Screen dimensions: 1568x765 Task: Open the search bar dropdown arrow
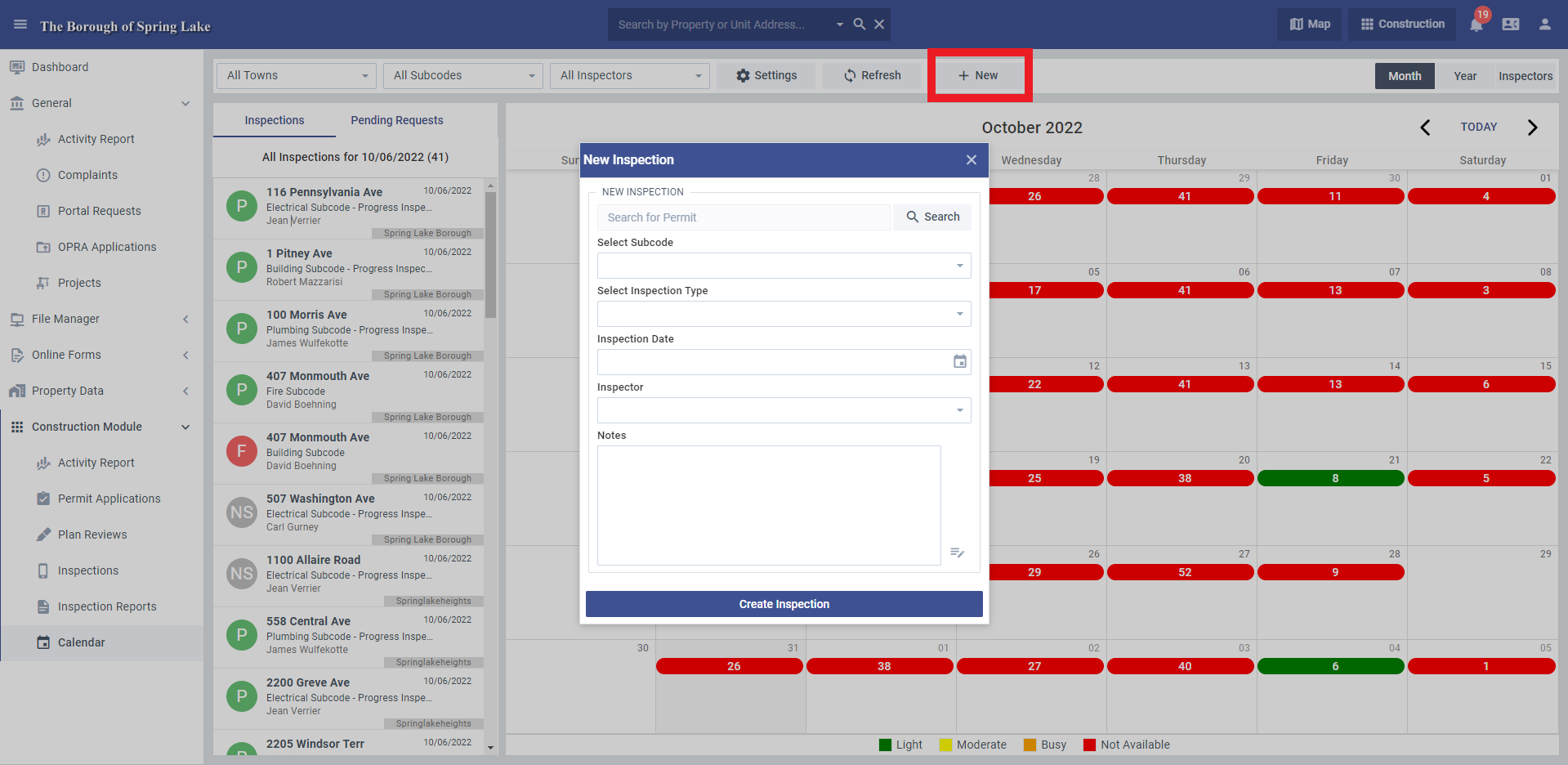click(839, 25)
